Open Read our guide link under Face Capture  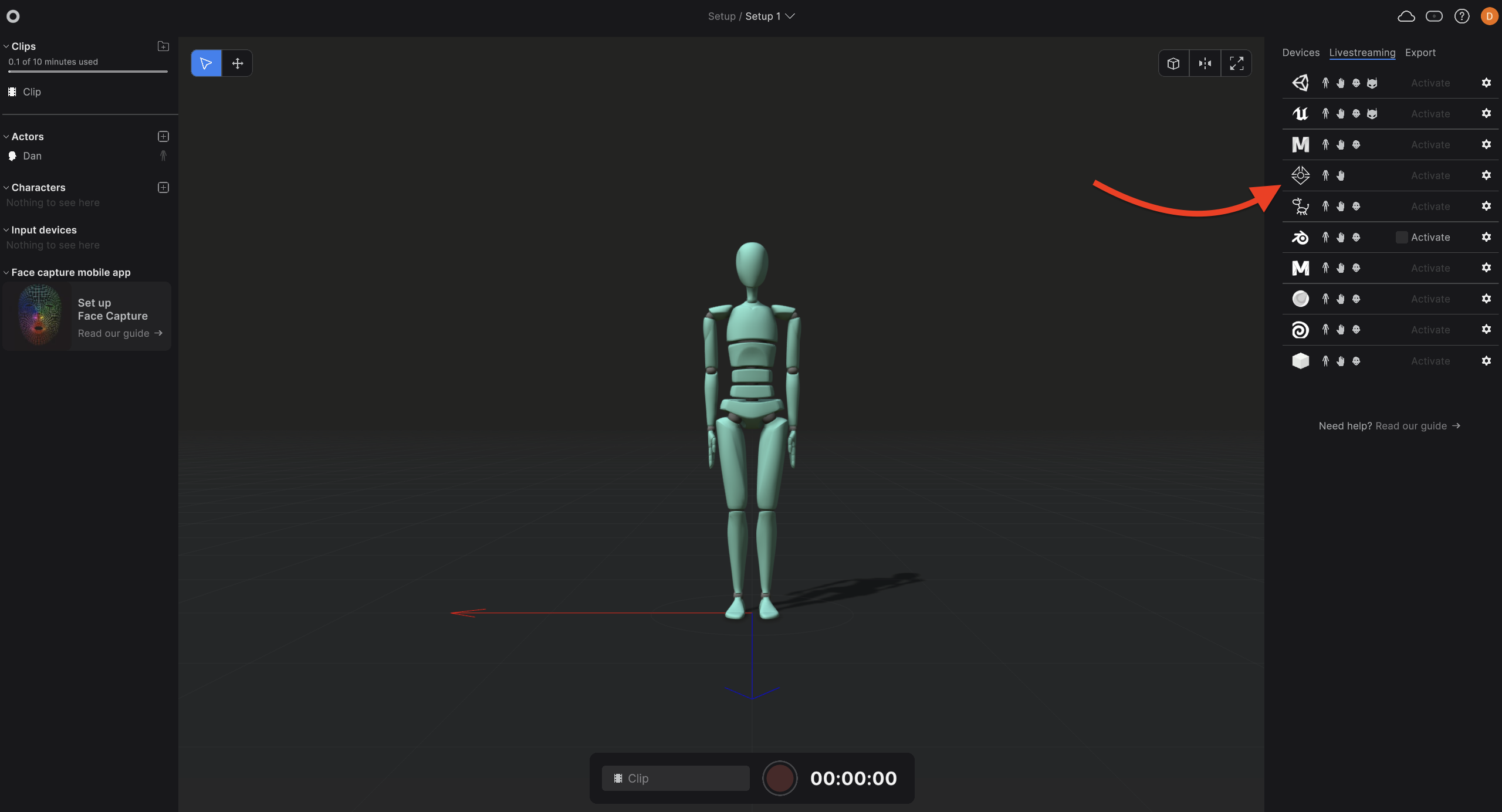120,333
